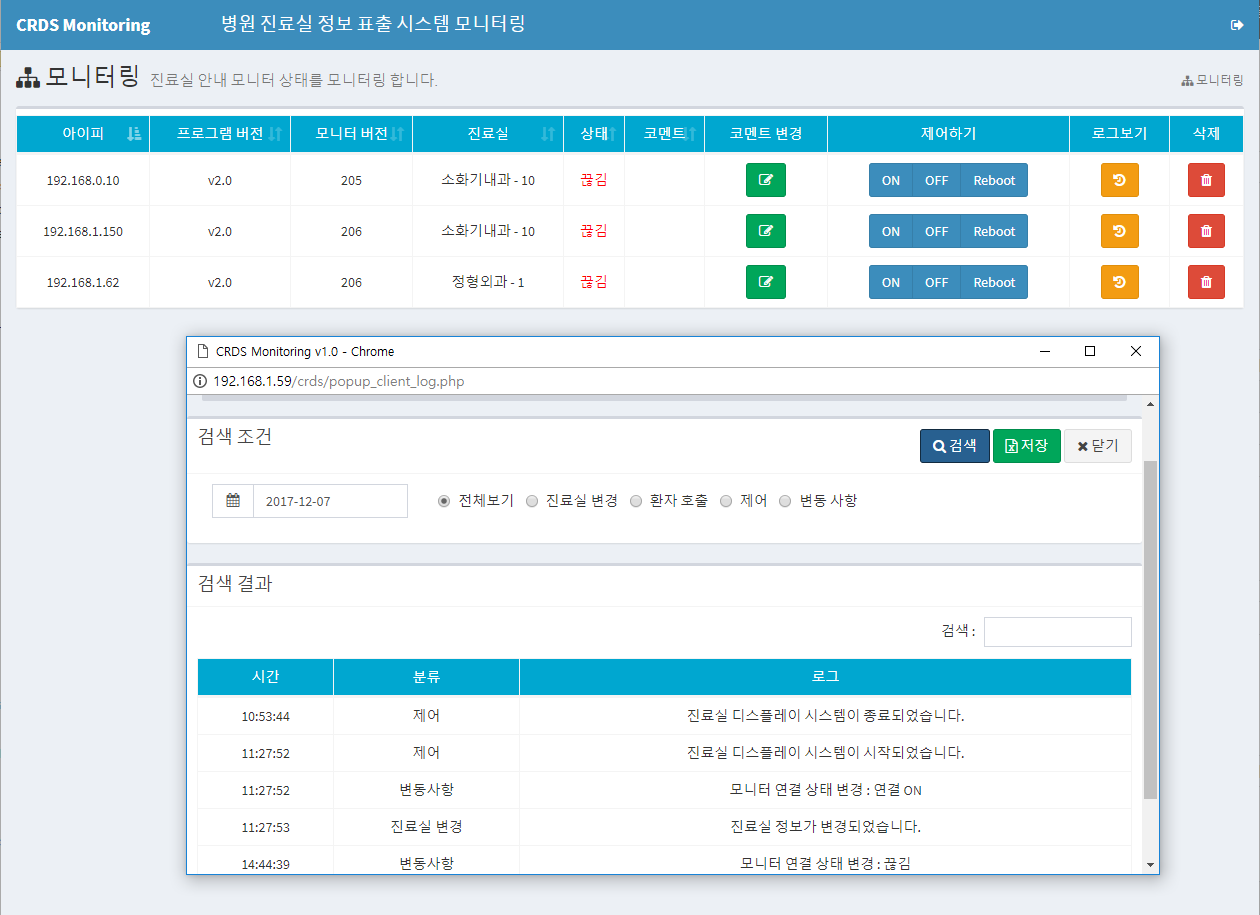Click the popup vertical scrollbar thumb
Viewport: 1260px width, 915px height.
pyautogui.click(x=1150, y=630)
